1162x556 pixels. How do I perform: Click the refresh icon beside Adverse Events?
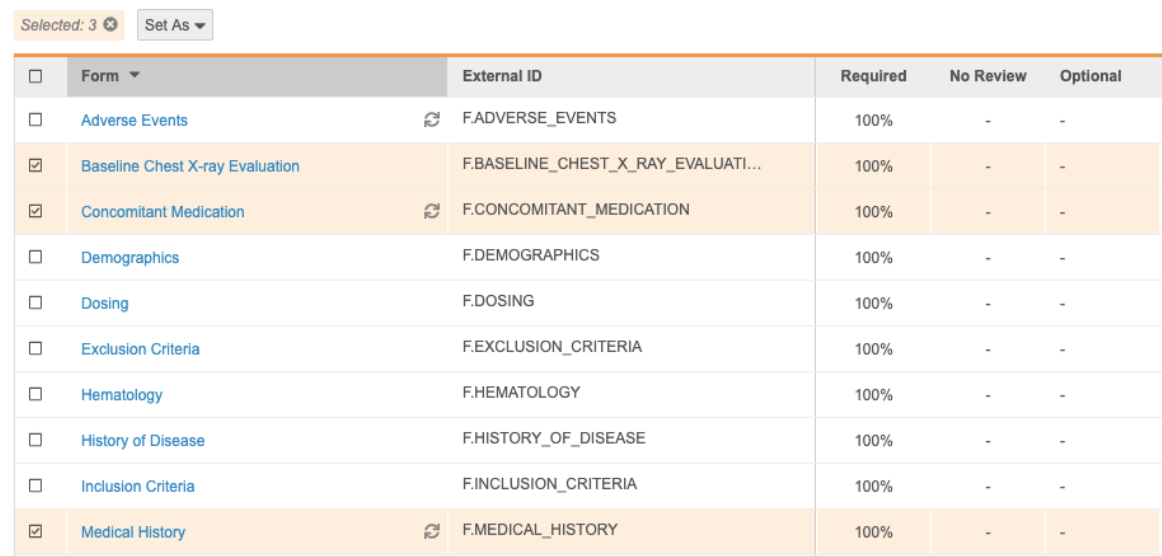(432, 120)
